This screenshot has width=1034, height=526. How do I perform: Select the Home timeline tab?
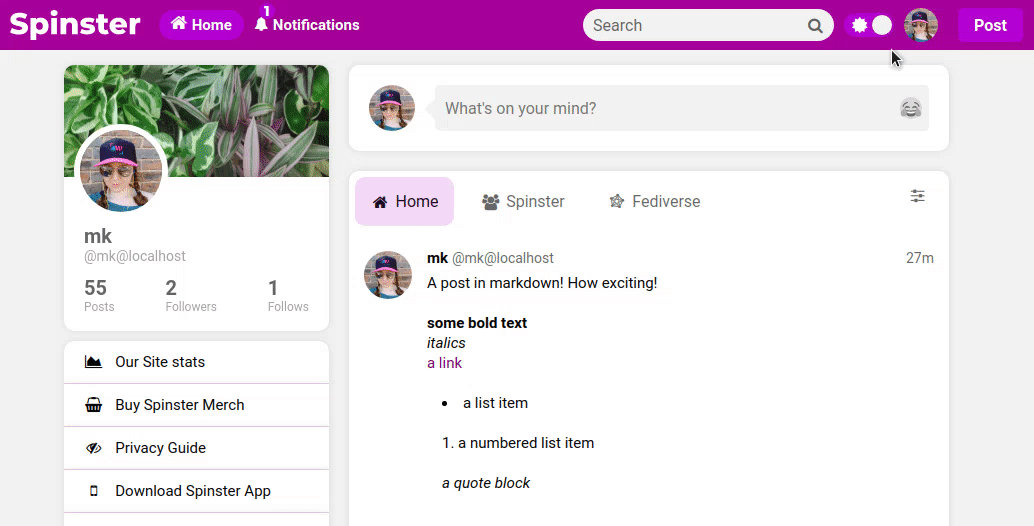[x=405, y=202]
